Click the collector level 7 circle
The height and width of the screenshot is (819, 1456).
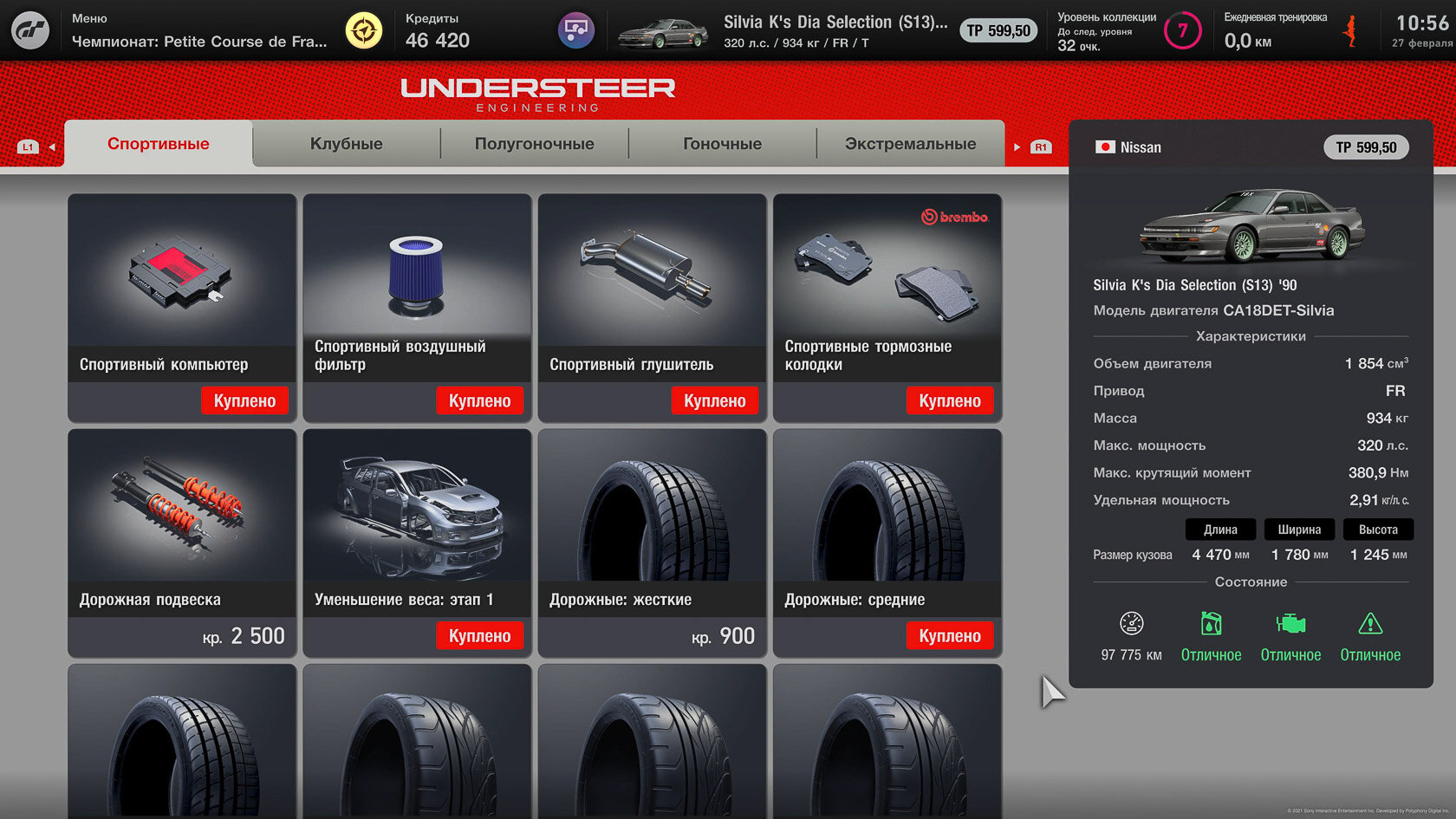pos(1182,30)
